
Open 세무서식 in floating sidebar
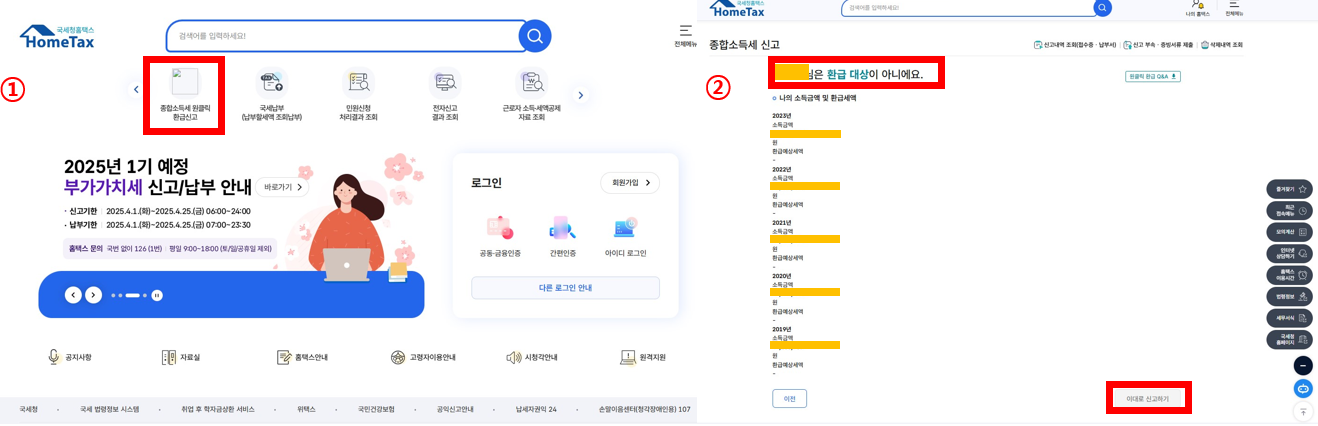(x=1289, y=318)
